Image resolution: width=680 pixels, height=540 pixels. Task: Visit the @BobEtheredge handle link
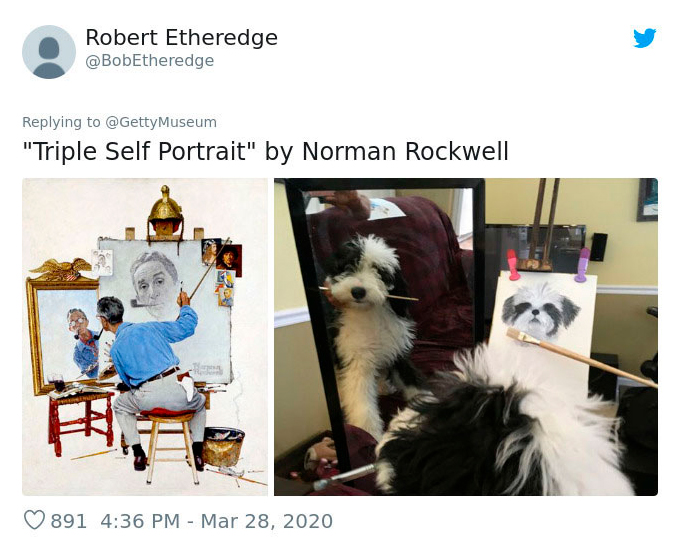tap(150, 60)
